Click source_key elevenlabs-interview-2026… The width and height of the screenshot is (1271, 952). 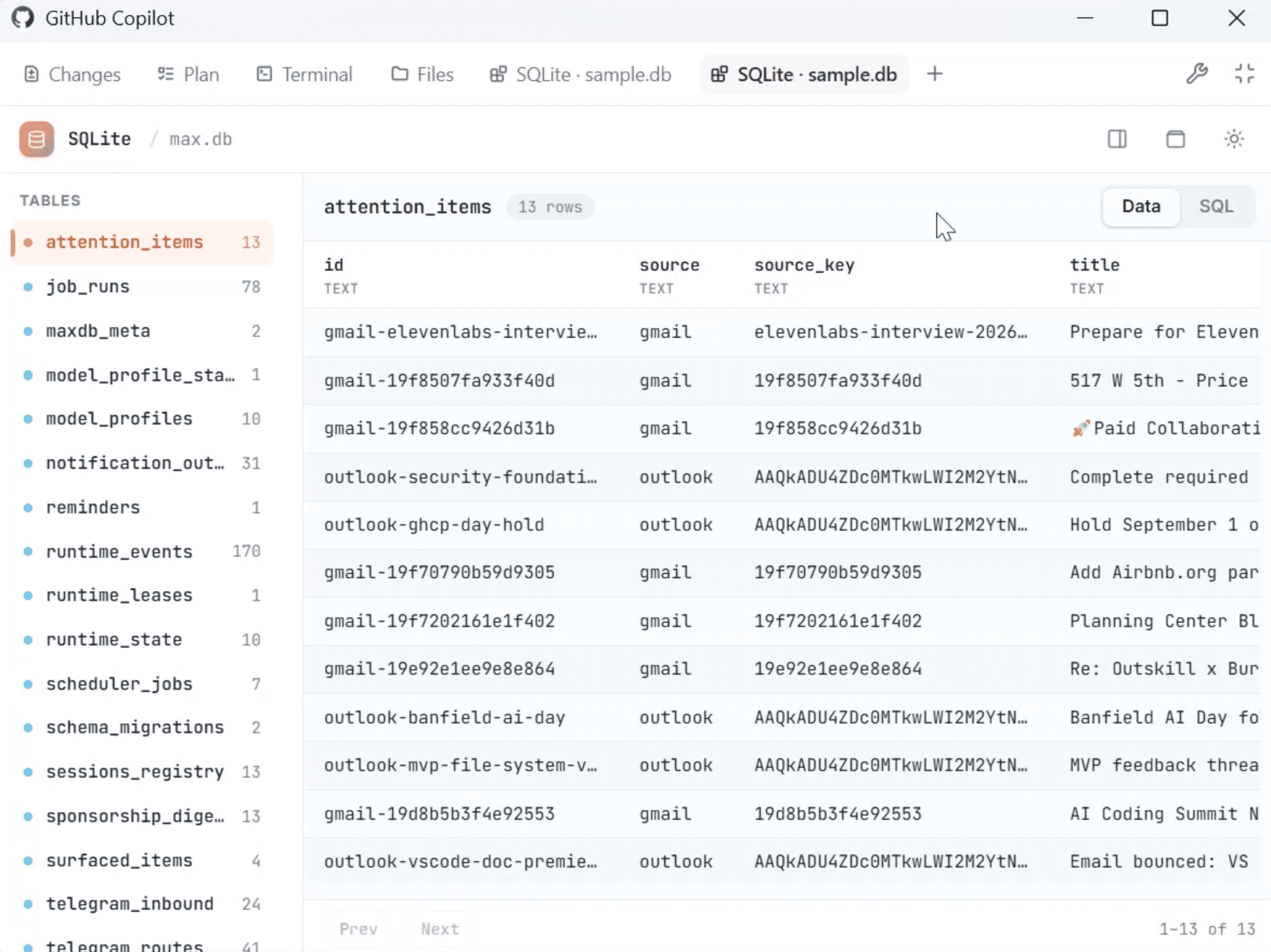[x=891, y=332]
